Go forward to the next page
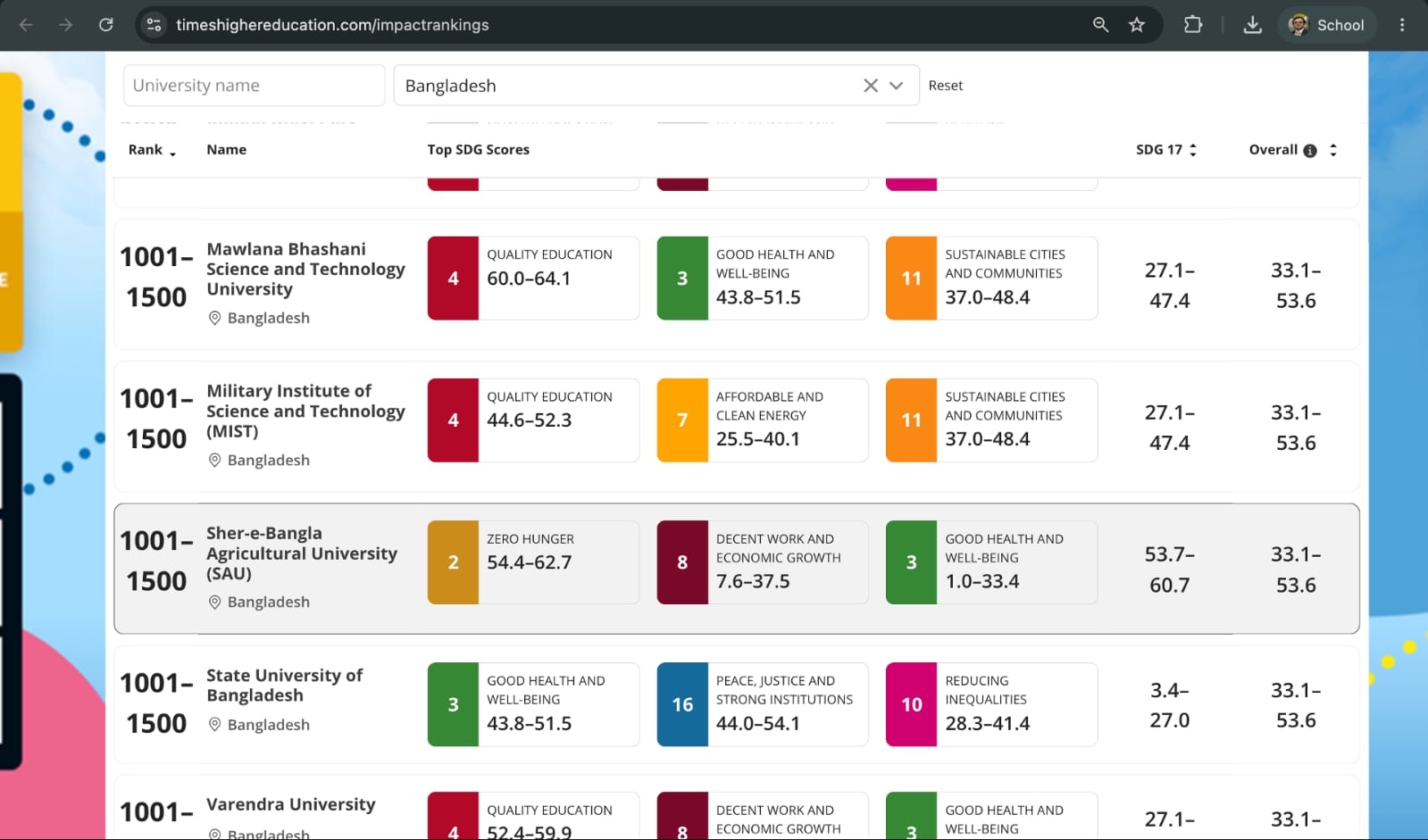This screenshot has height=840, width=1428. click(x=65, y=25)
